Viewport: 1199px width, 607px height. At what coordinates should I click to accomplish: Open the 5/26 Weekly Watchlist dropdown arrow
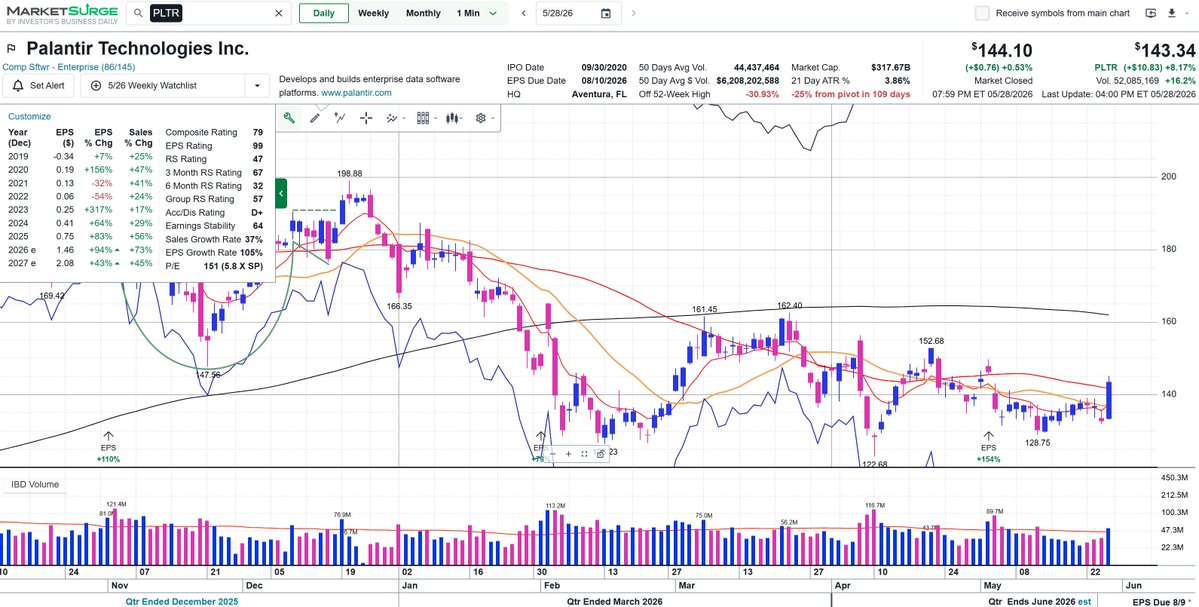[257, 86]
